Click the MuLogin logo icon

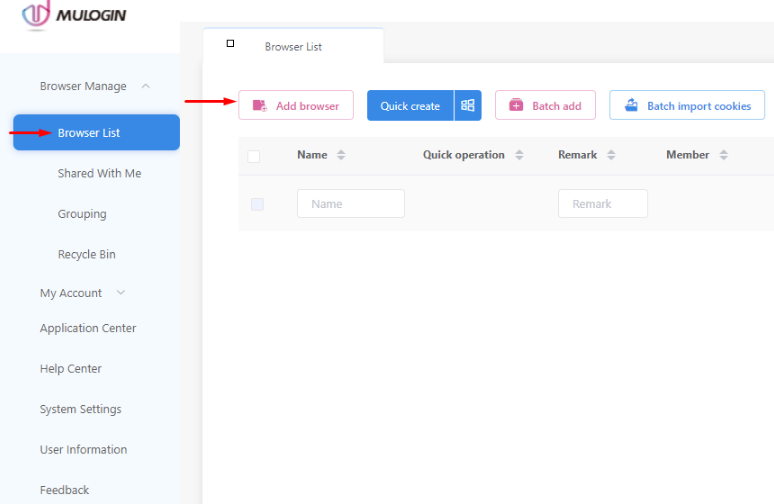(35, 14)
